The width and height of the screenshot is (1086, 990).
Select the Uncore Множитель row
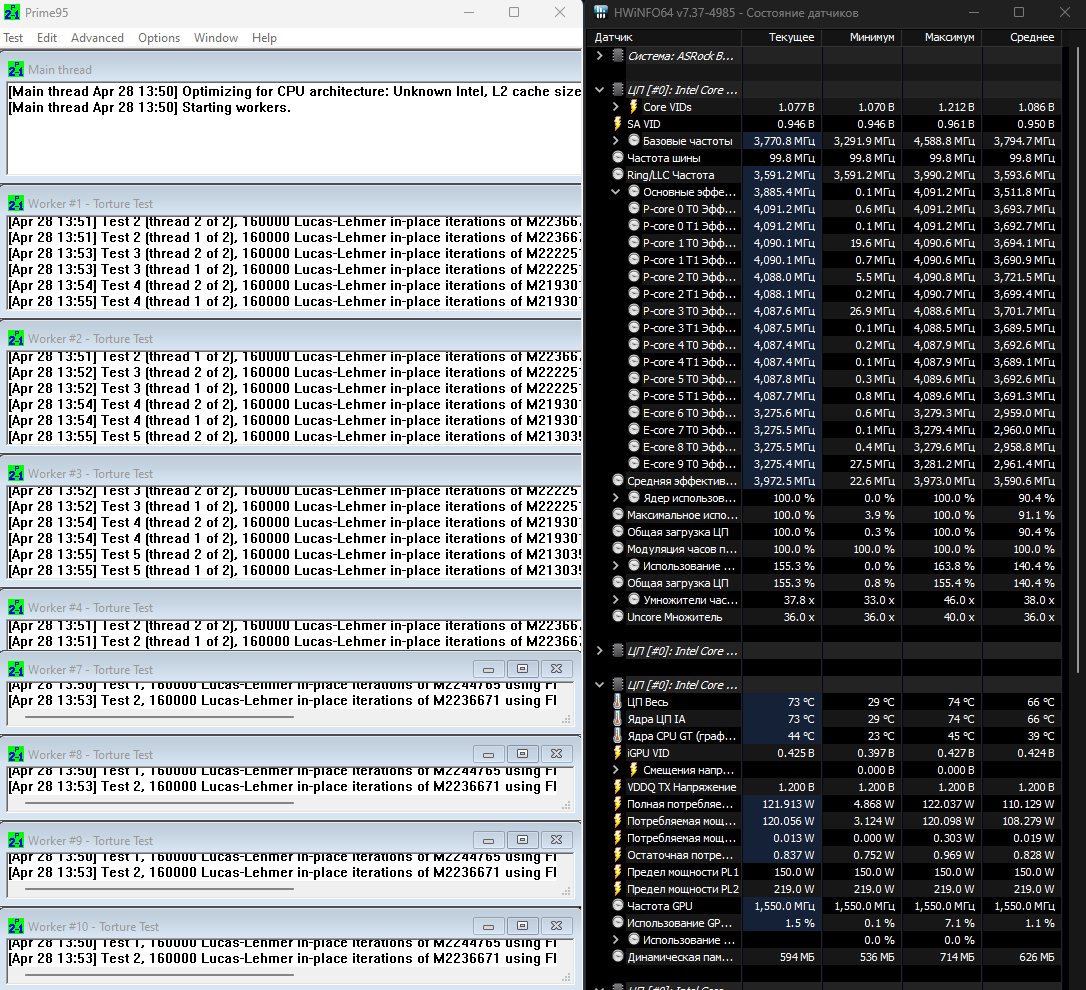click(x=824, y=617)
